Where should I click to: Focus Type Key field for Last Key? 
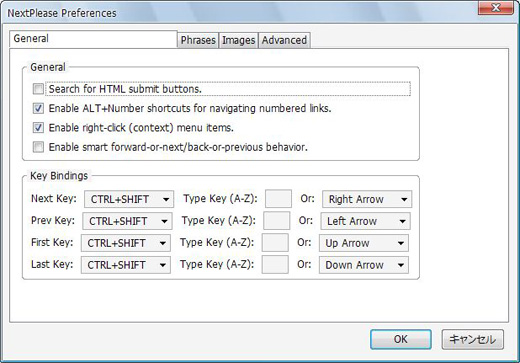point(275,264)
